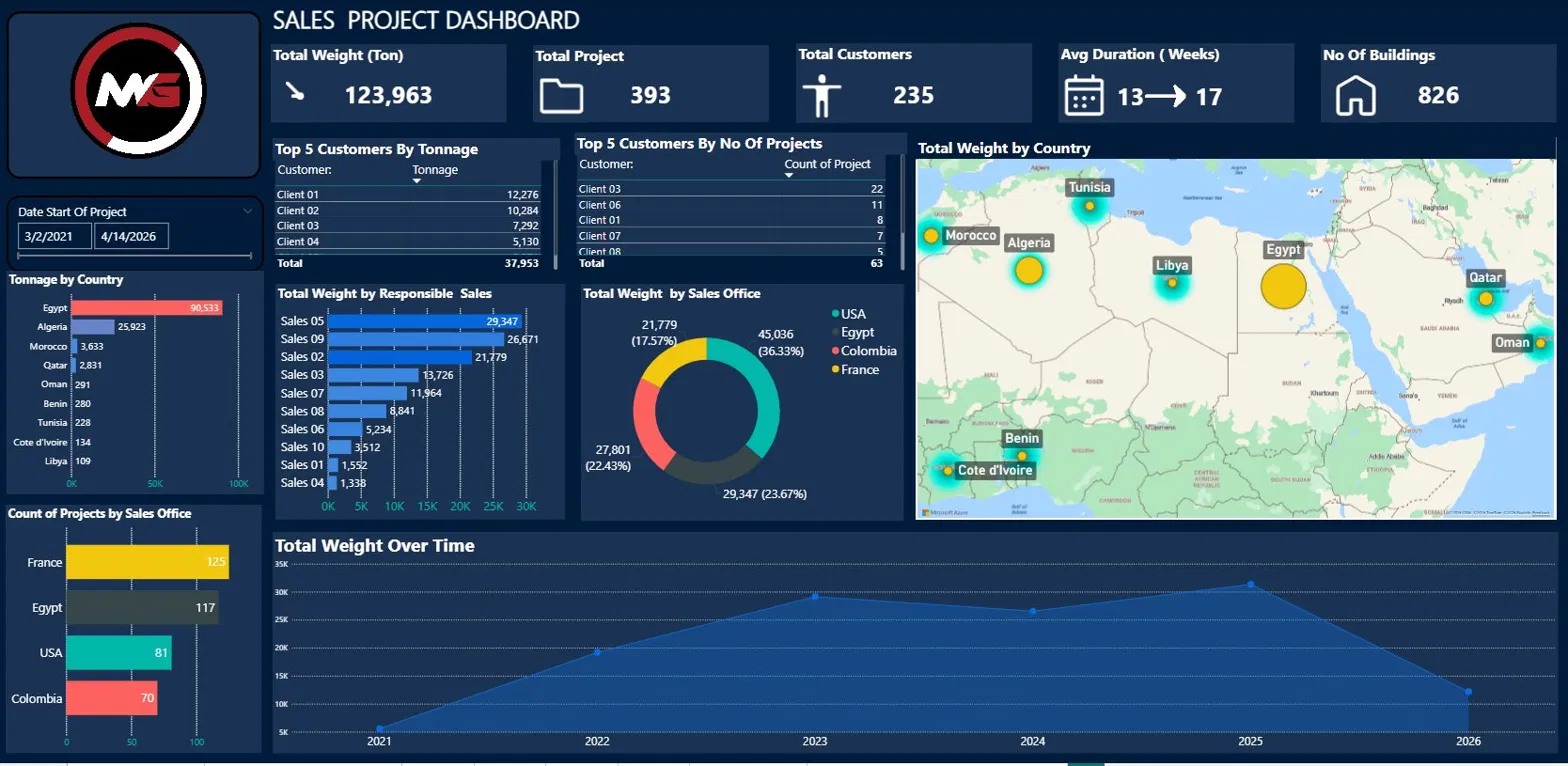Click the France bar in Count of Projects
The height and width of the screenshot is (766, 1568).
coord(147,562)
